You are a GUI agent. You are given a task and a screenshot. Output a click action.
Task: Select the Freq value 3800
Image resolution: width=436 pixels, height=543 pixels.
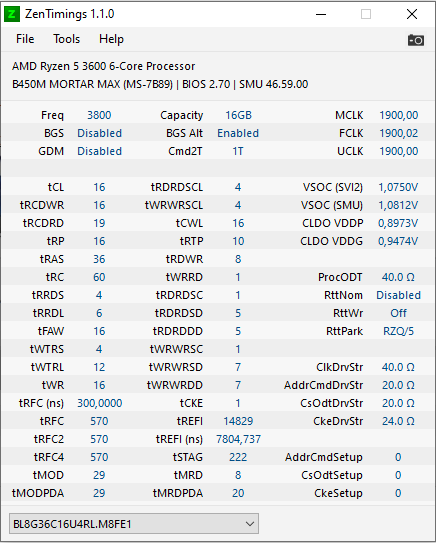point(99,115)
